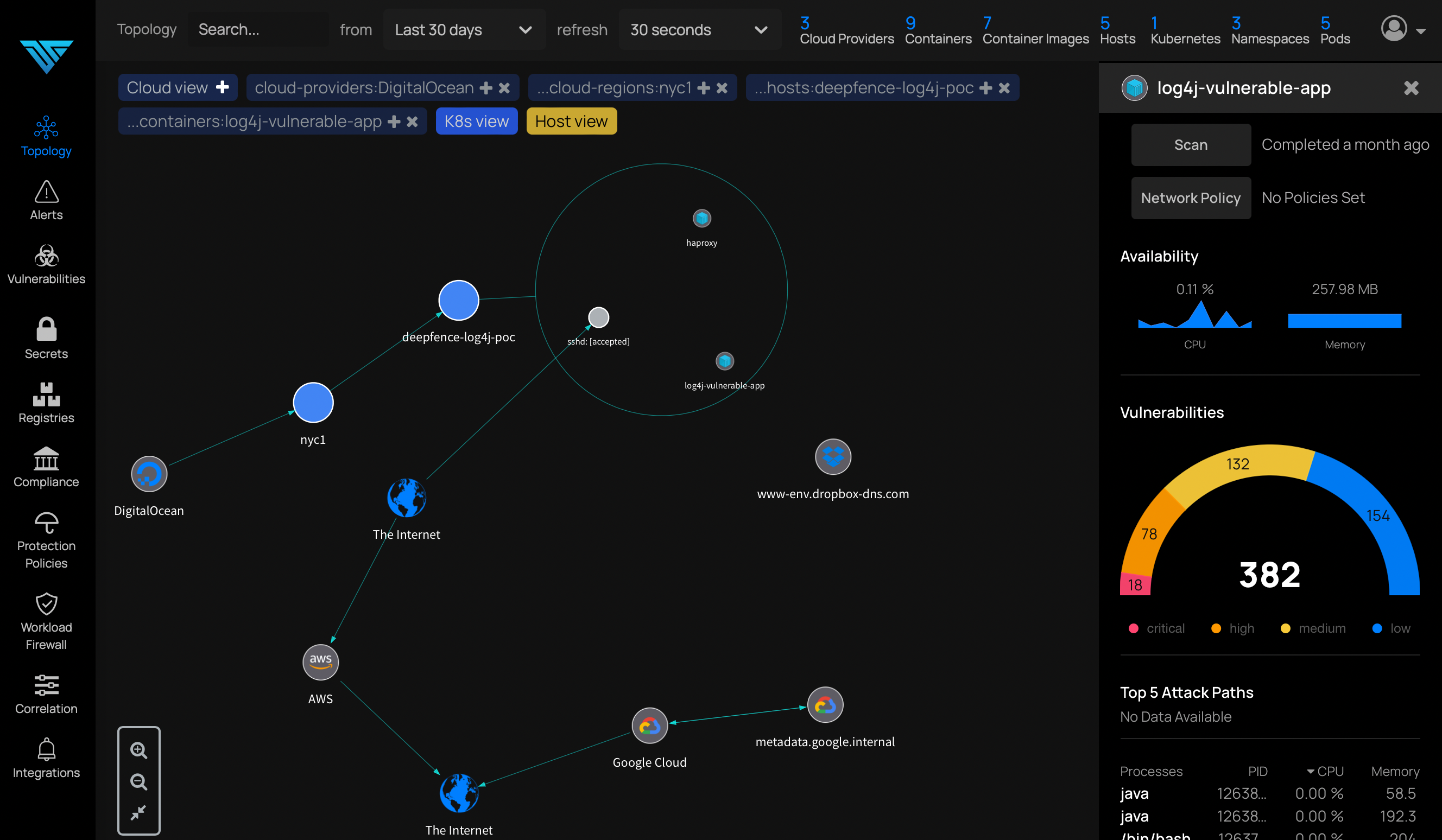Select the www-env.dropbox-dns.com node
This screenshot has height=840, width=1442.
[833, 456]
